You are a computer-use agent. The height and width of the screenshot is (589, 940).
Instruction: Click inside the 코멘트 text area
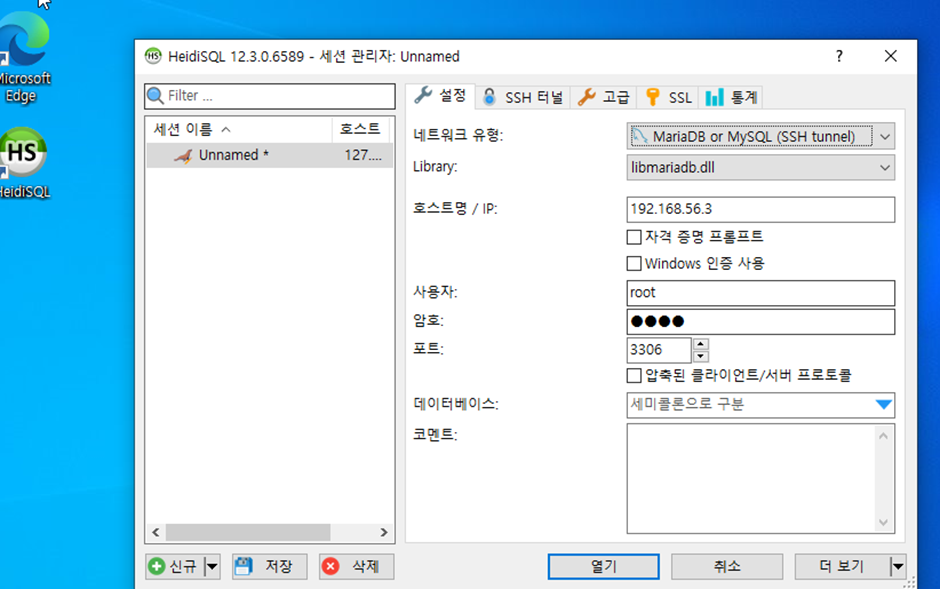[751, 479]
